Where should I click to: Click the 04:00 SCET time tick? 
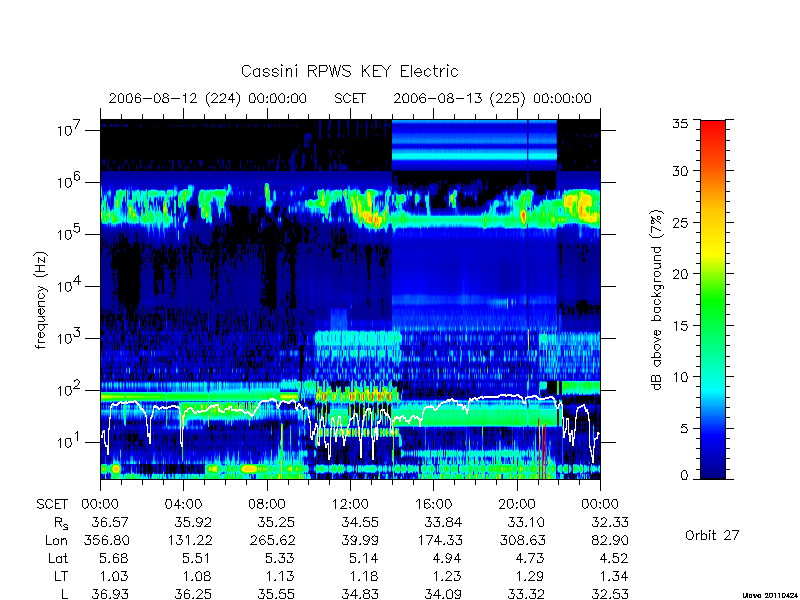point(183,504)
